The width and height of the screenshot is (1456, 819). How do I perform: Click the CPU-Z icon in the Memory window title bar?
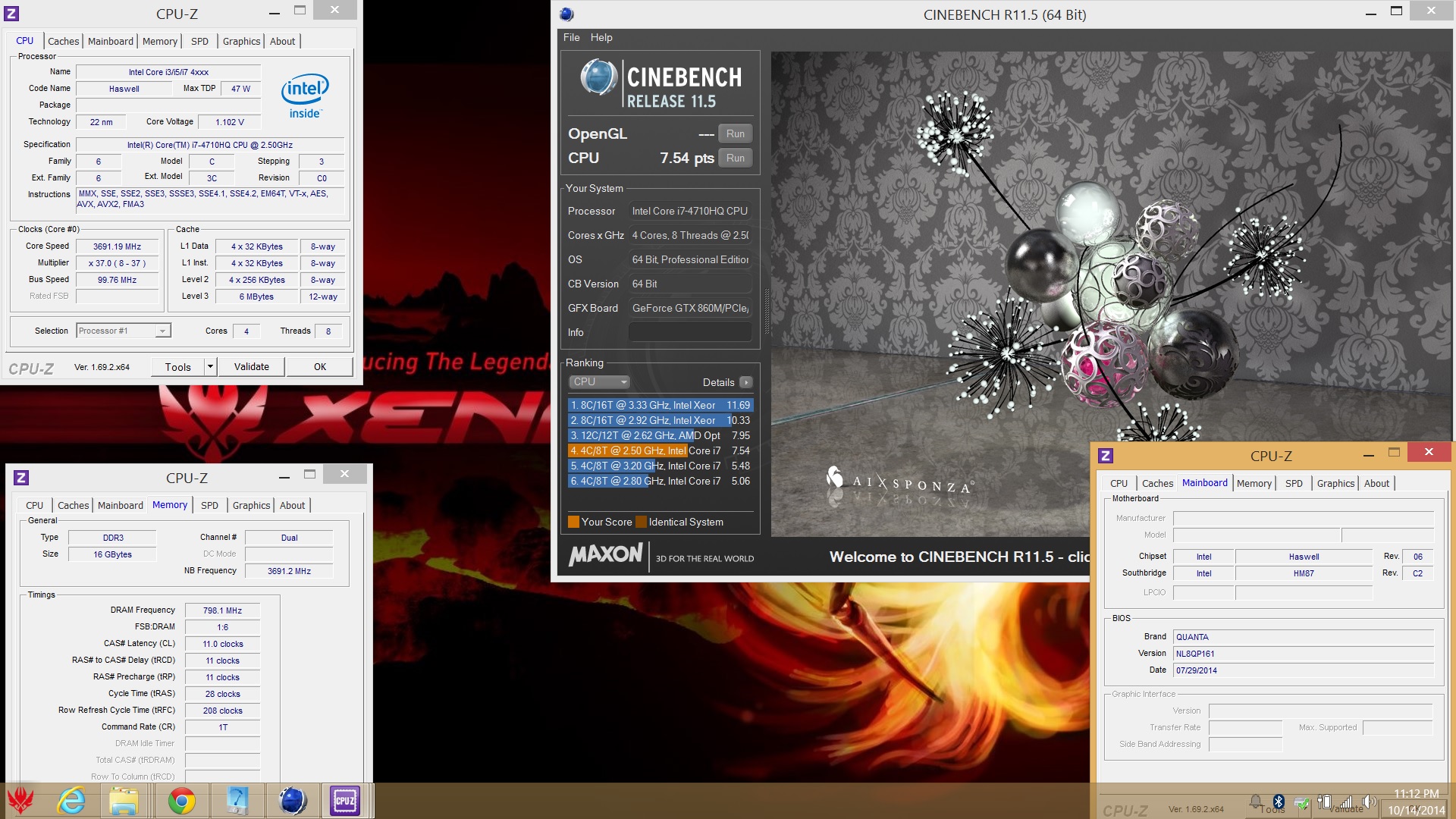21,477
